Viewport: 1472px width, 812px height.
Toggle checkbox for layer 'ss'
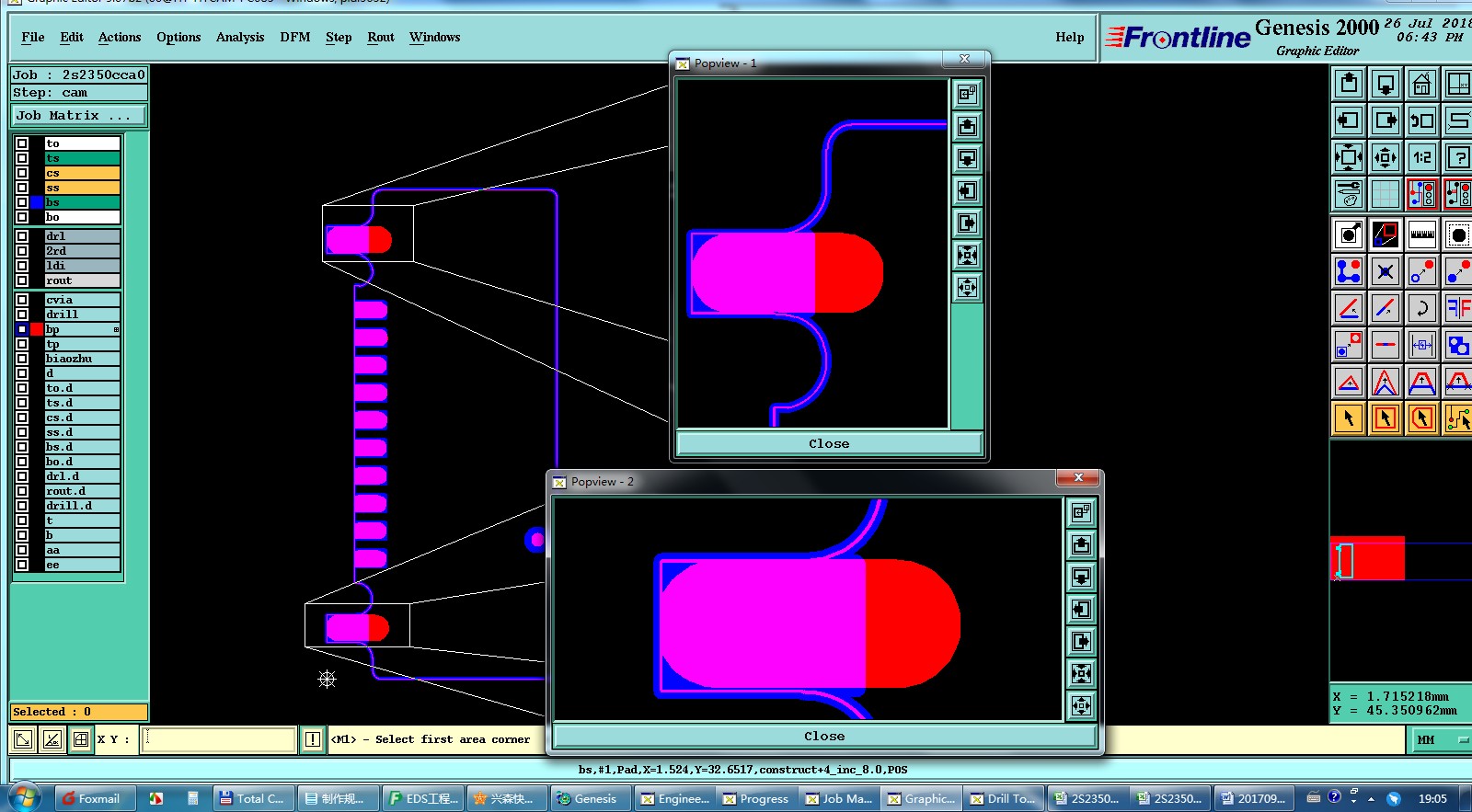pos(22,188)
